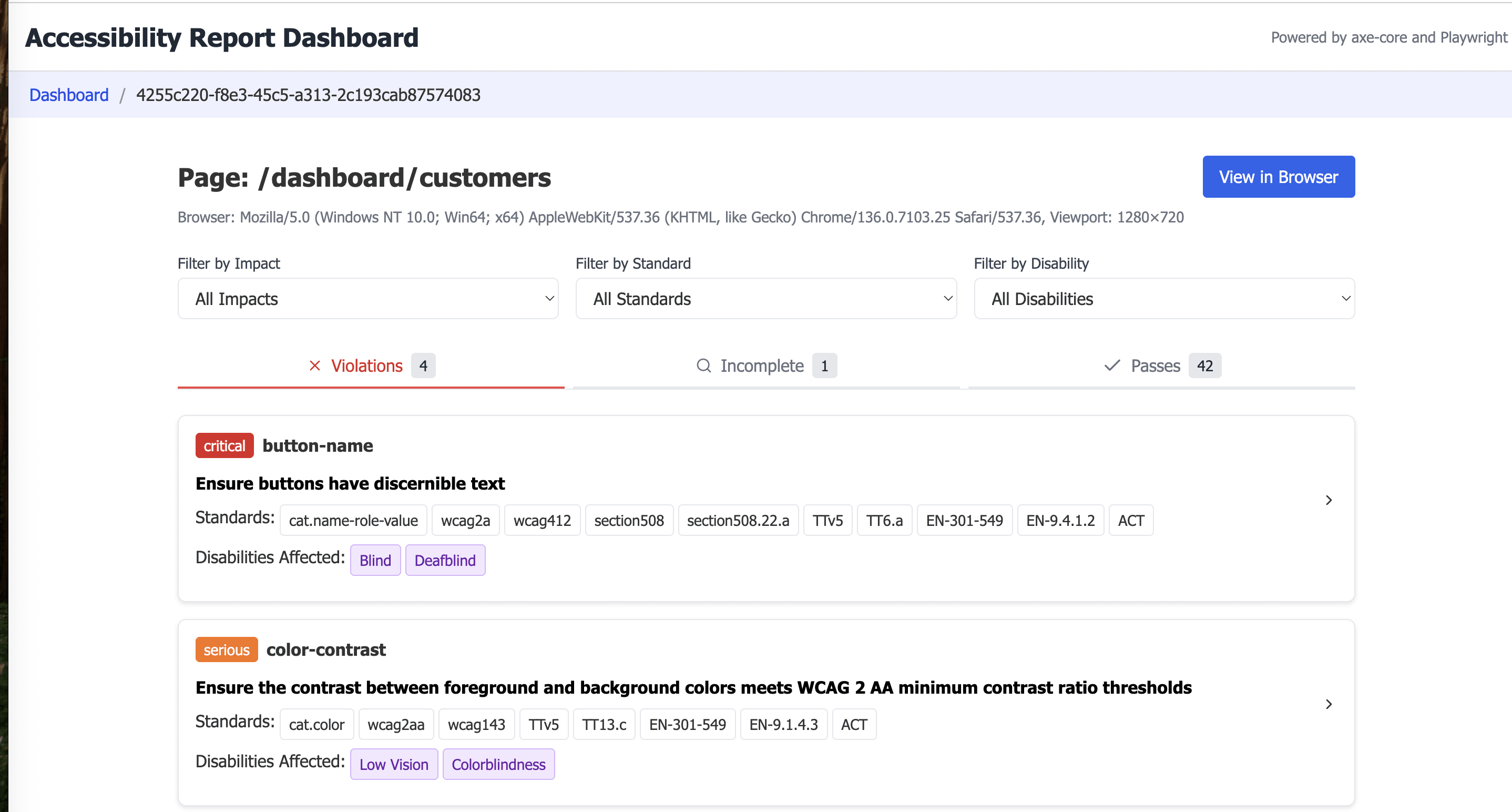Screen dimensions: 1512x812
Task: Open the Filter by Impact dropdown
Action: tap(367, 298)
